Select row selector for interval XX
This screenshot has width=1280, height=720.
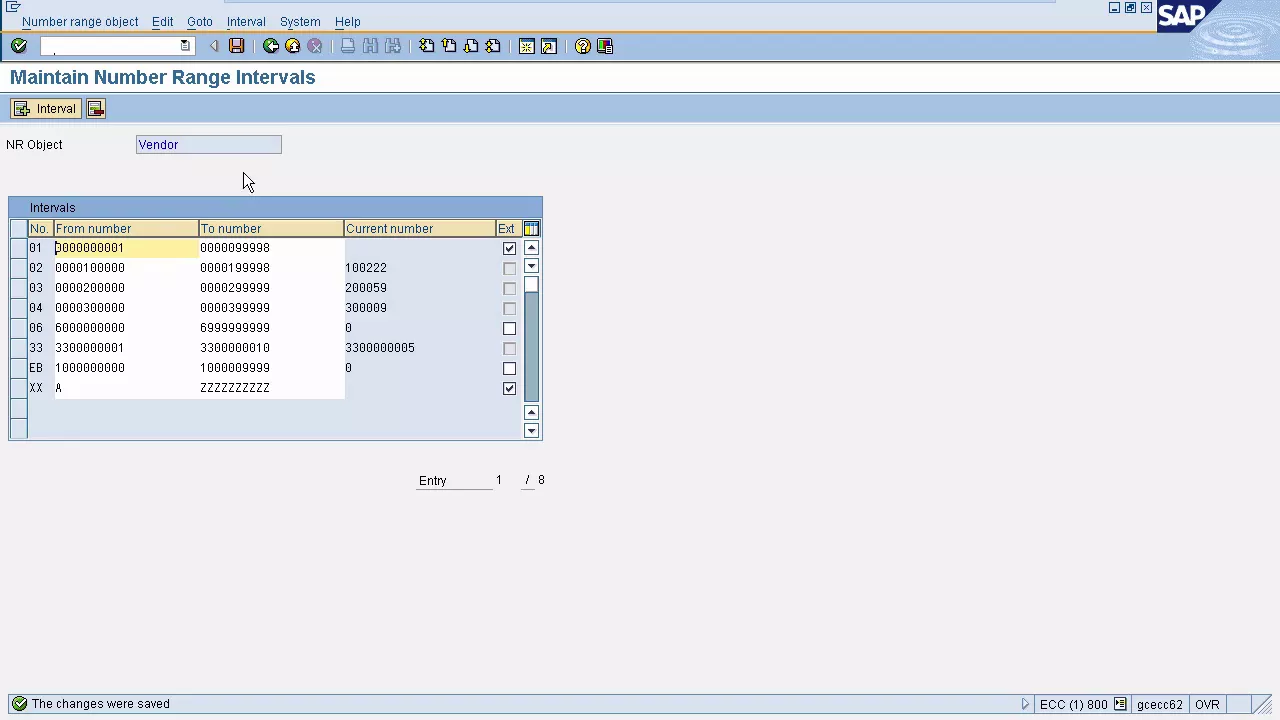click(19, 388)
